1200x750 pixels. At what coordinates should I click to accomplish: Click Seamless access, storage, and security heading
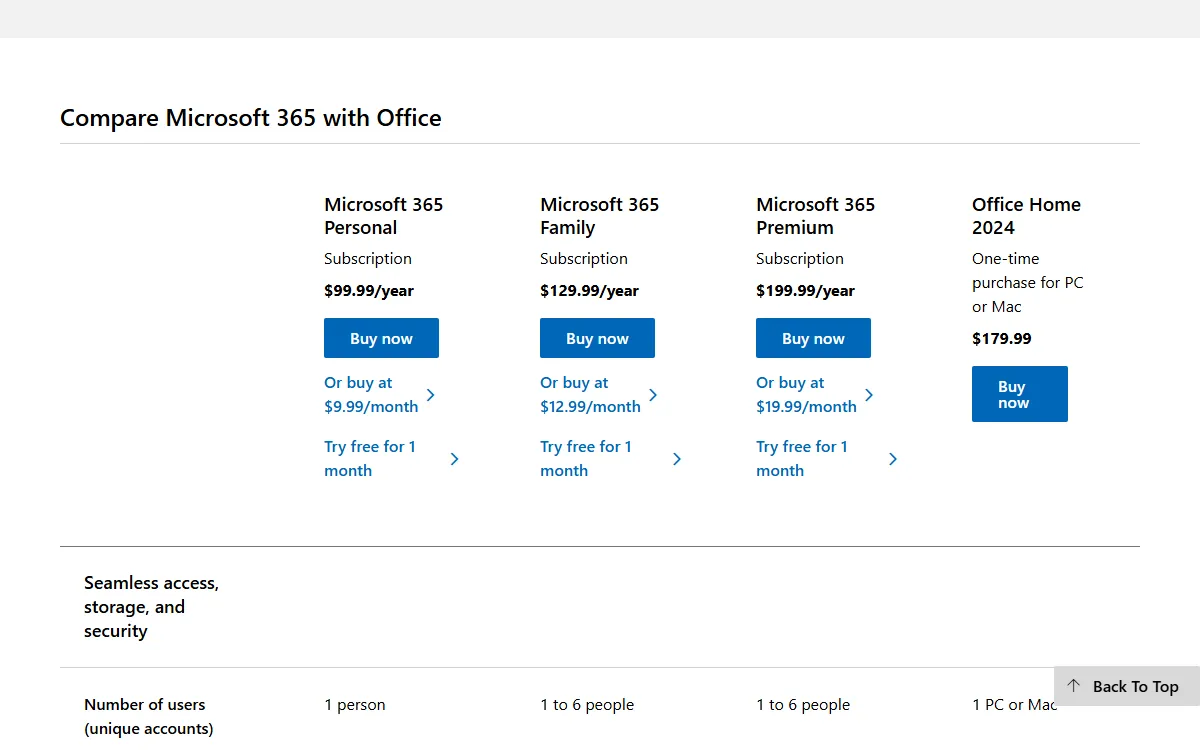151,607
